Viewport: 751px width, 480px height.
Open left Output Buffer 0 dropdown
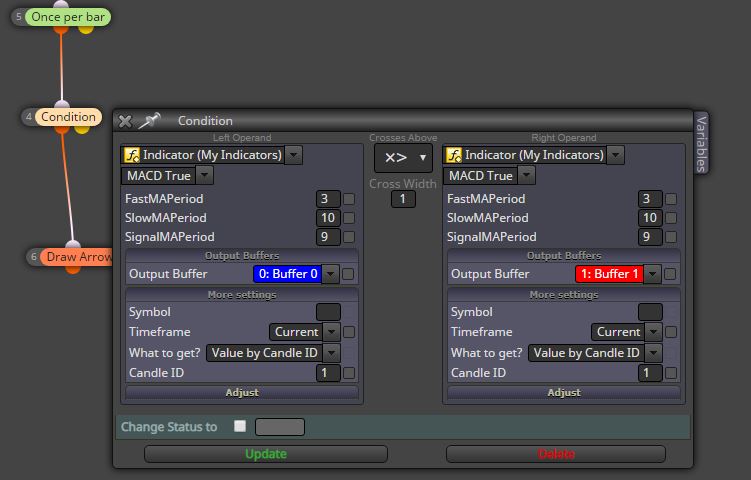click(x=330, y=274)
